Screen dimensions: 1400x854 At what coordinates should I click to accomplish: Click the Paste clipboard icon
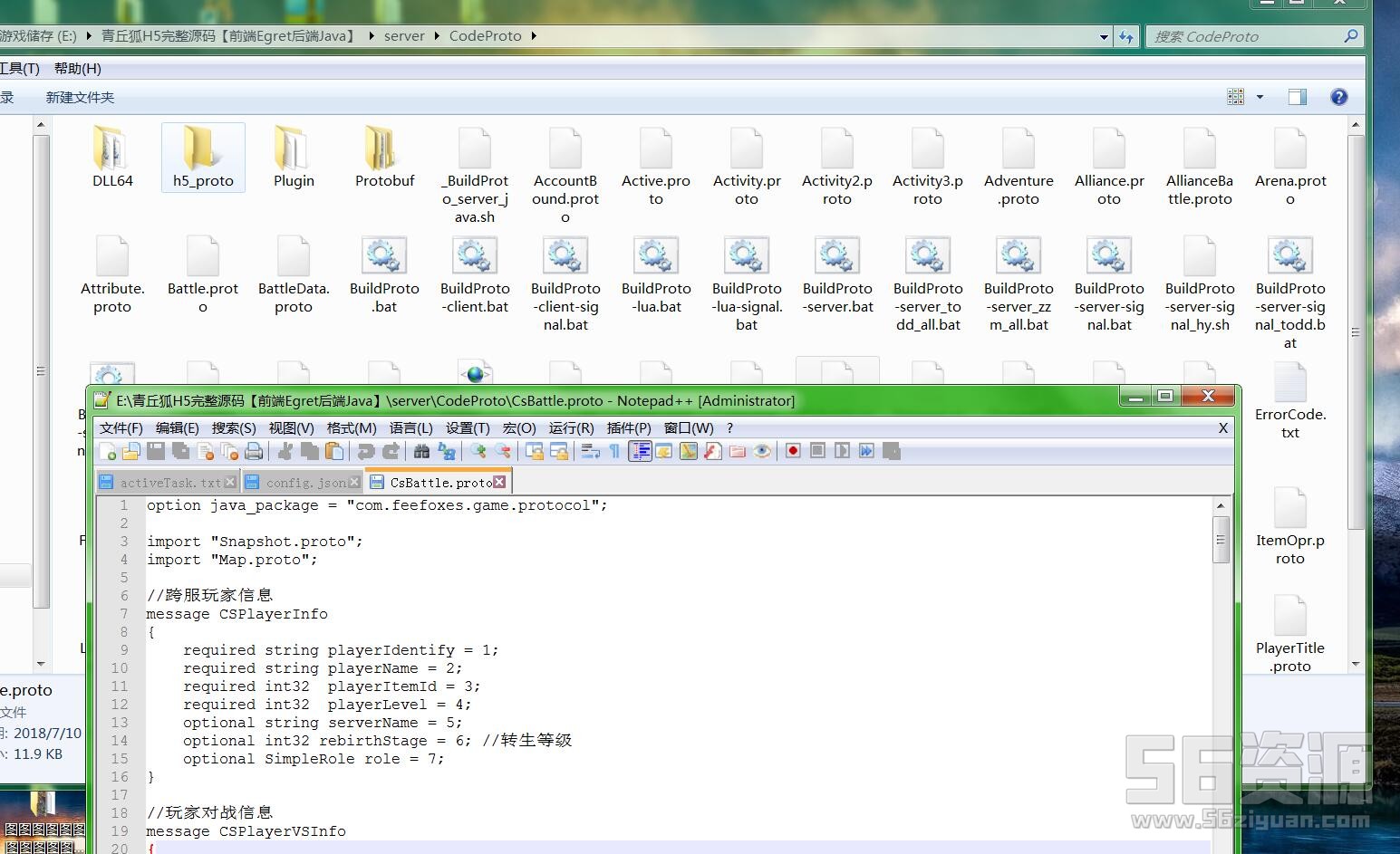coord(334,451)
